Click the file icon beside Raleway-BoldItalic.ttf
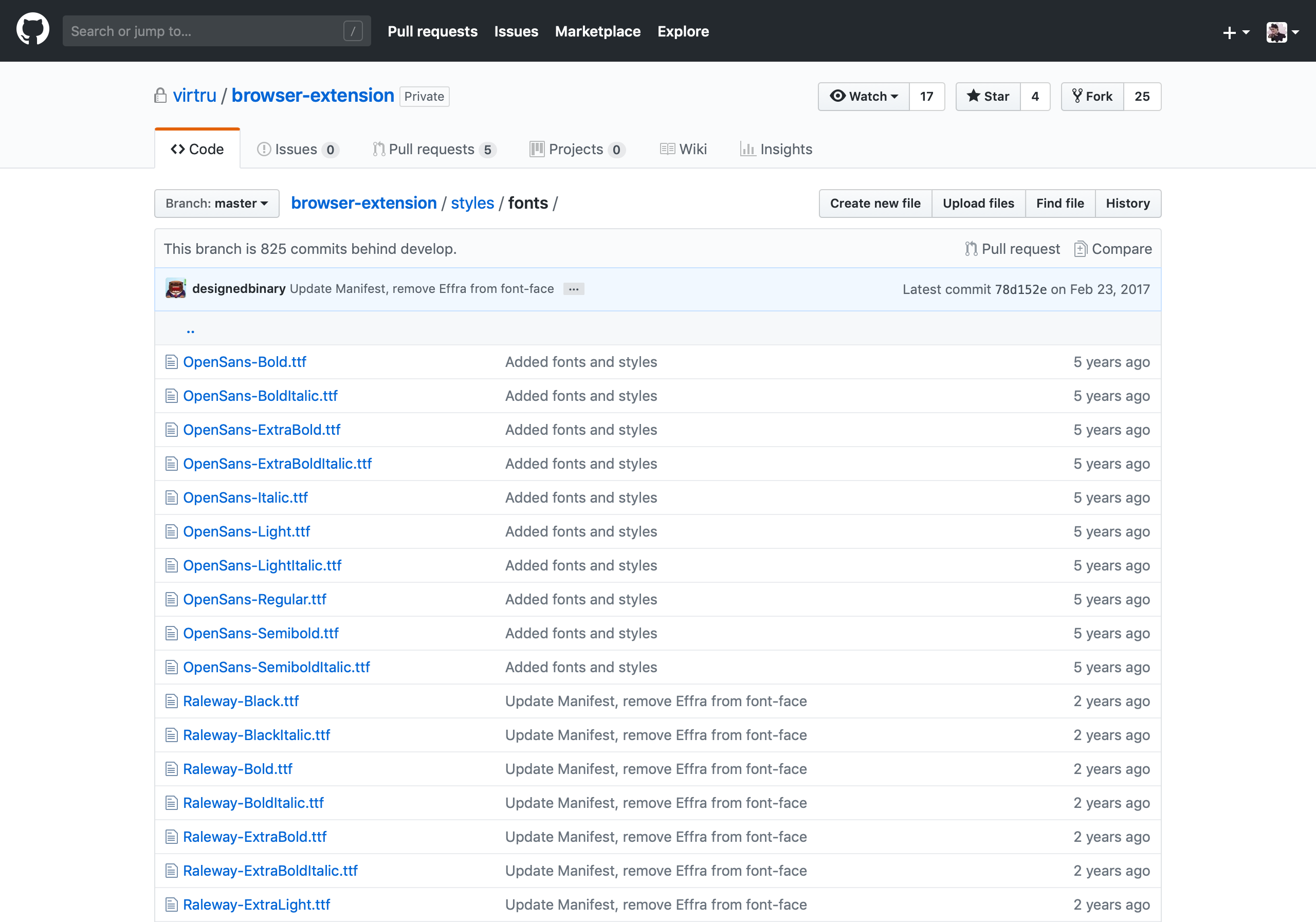1316x922 pixels. click(171, 803)
